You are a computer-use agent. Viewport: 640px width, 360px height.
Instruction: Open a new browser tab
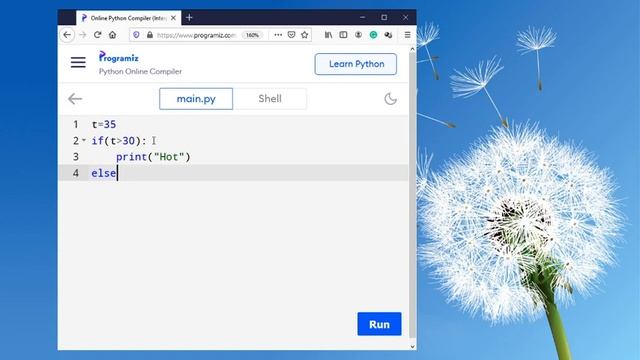pyautogui.click(x=189, y=18)
